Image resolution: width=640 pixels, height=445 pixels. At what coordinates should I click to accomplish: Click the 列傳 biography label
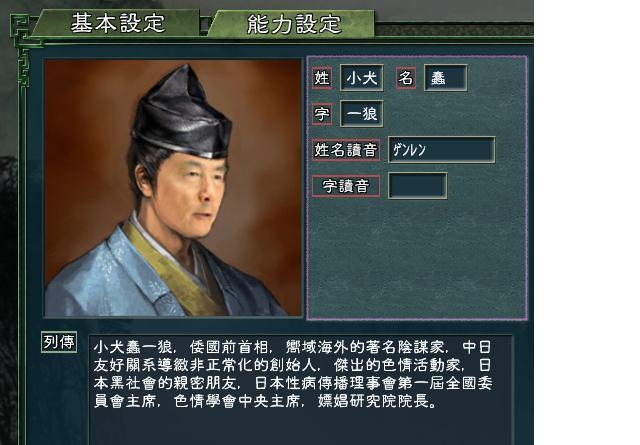(59, 342)
